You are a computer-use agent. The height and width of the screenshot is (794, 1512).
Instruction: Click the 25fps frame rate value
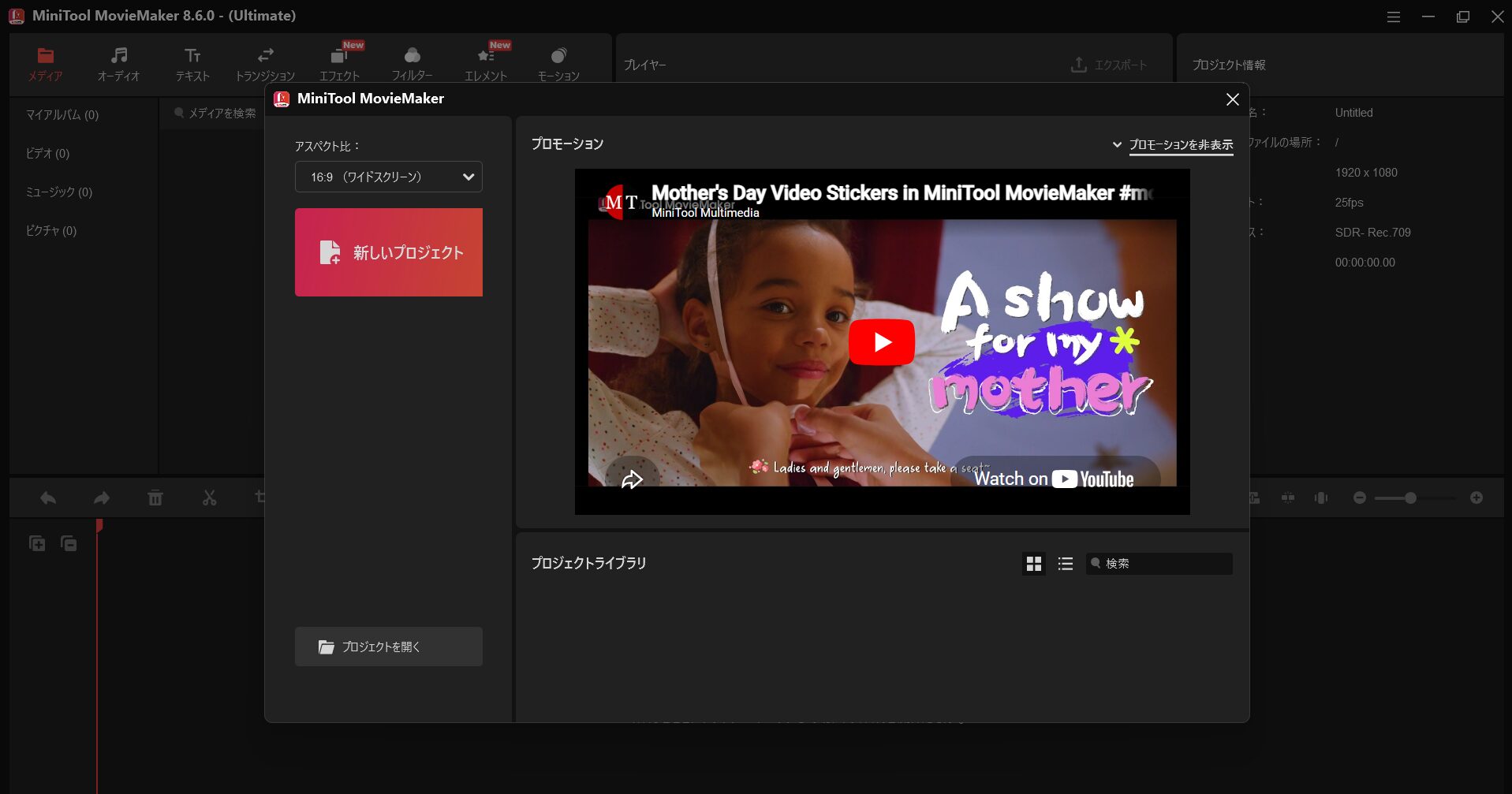(1349, 203)
